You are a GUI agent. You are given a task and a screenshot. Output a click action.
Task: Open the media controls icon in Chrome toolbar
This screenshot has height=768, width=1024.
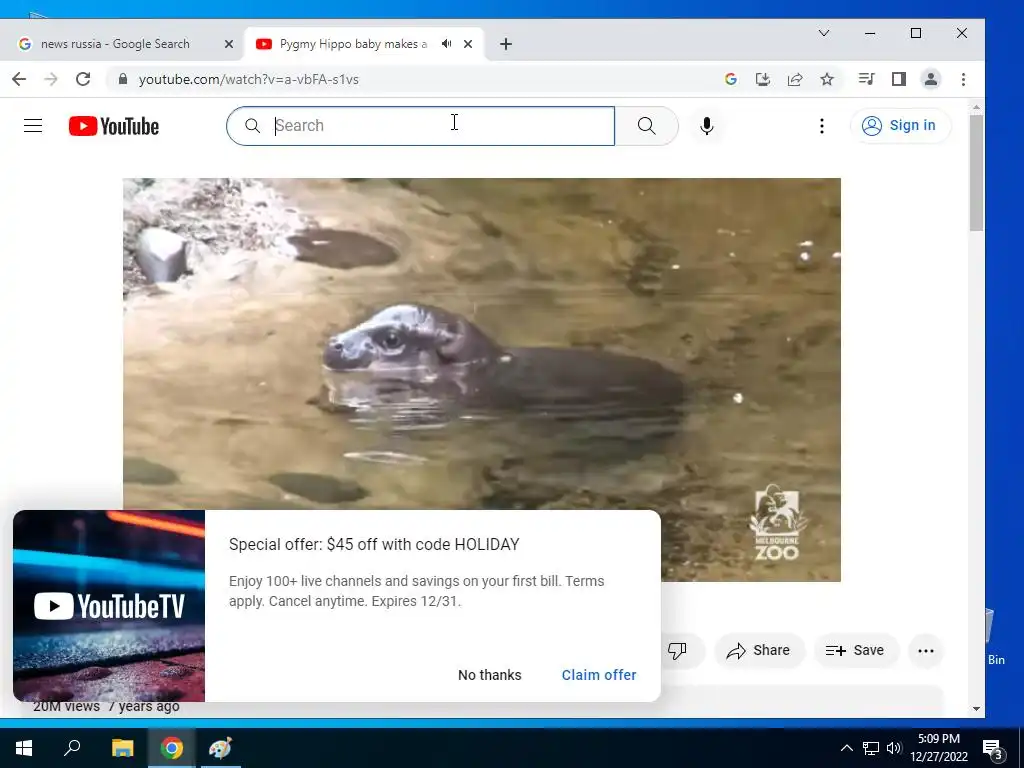coord(867,79)
